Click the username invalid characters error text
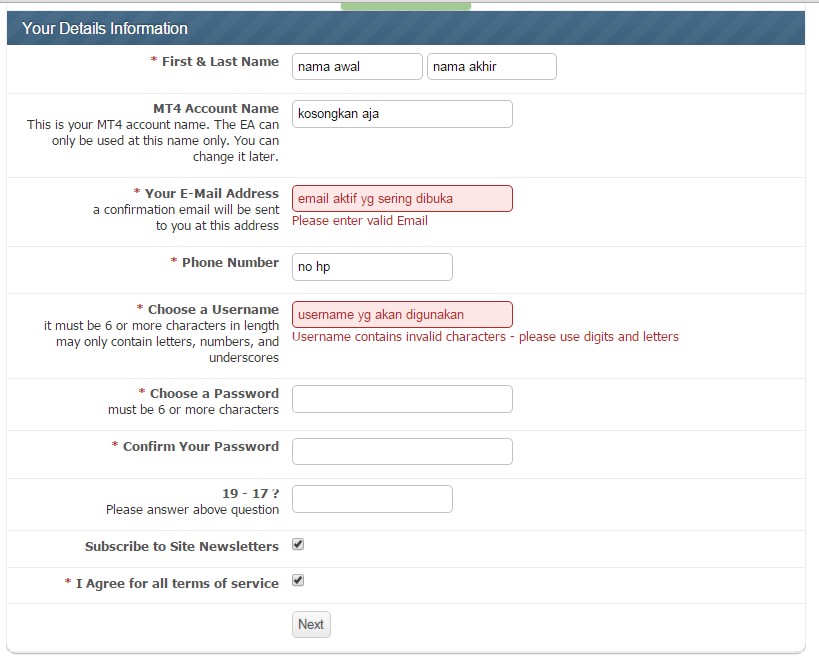 485,337
